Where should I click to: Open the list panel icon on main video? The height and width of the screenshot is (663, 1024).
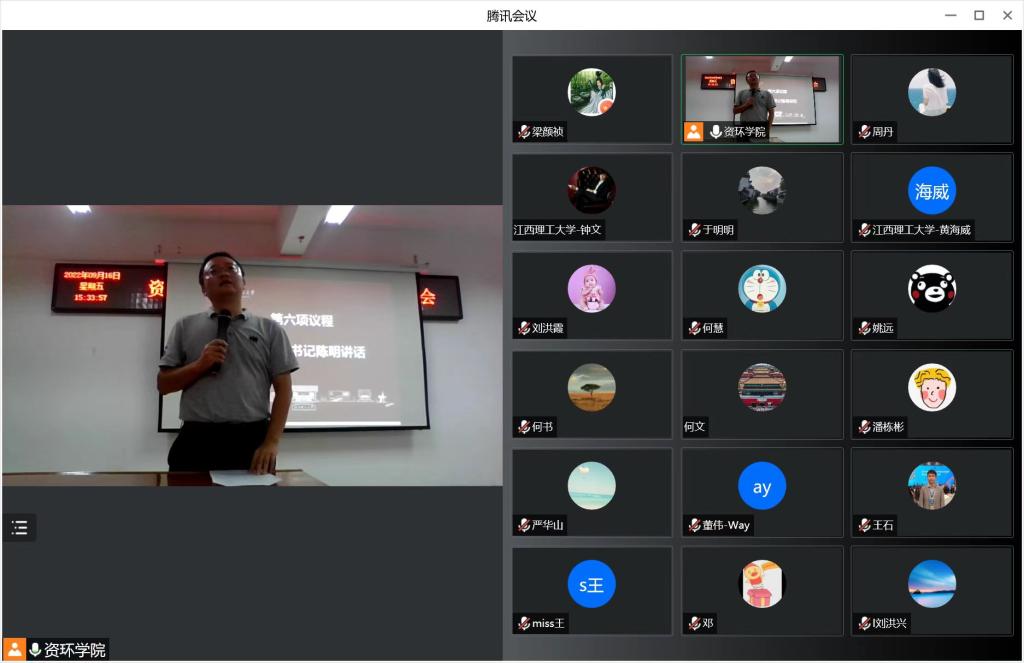coord(19,528)
